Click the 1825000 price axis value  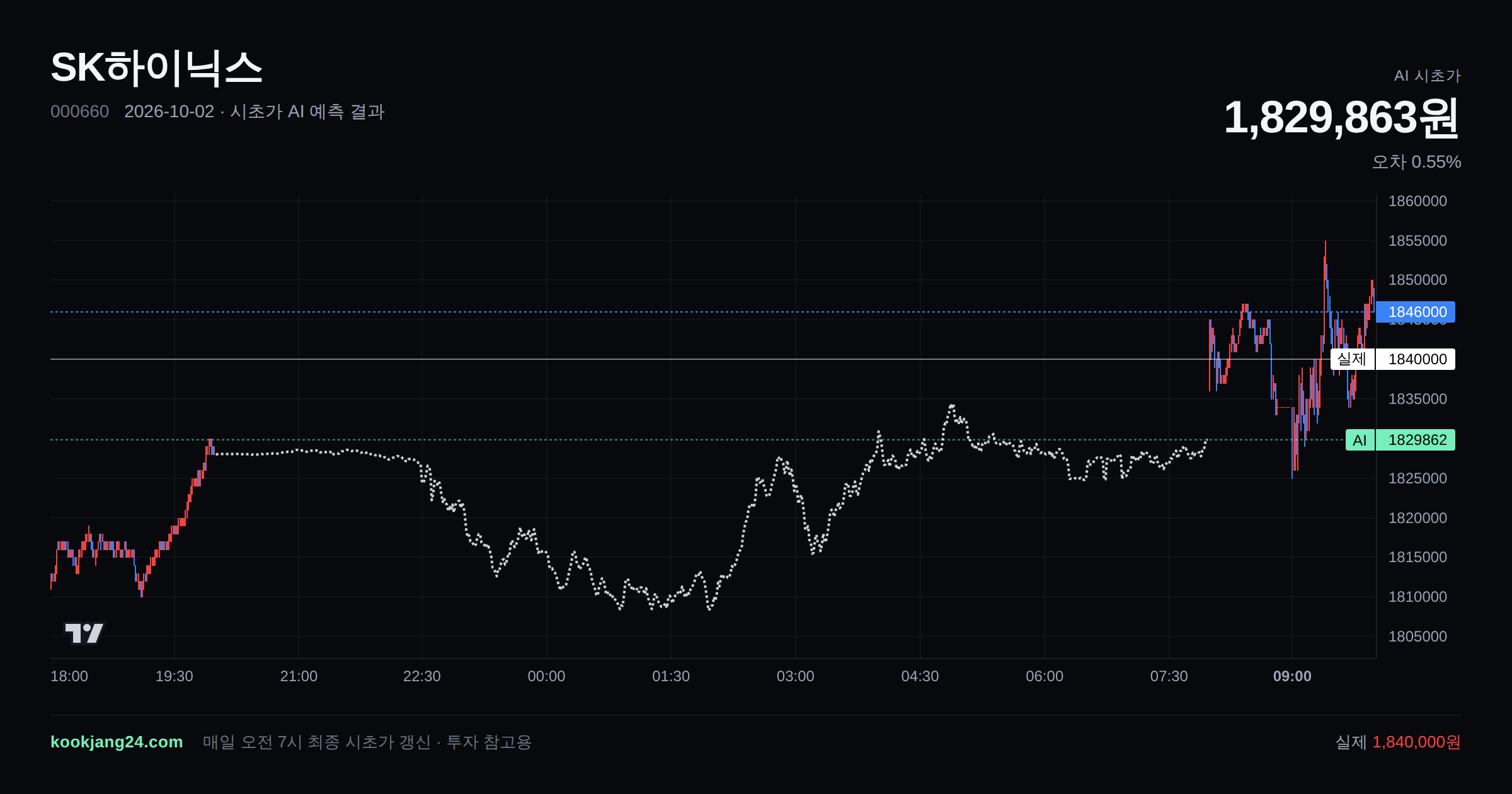pos(1417,478)
